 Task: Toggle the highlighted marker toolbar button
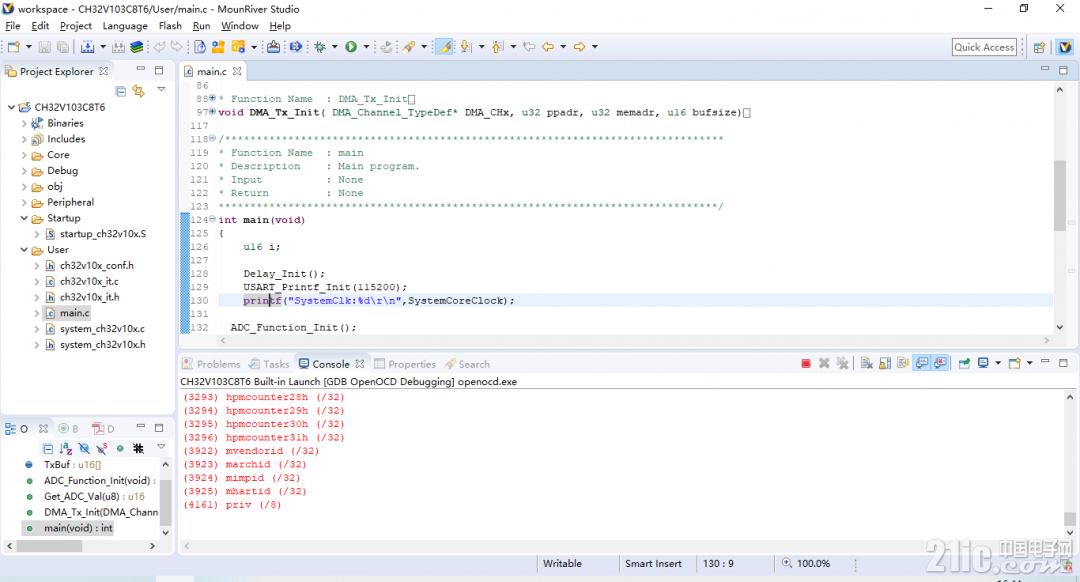(x=444, y=47)
